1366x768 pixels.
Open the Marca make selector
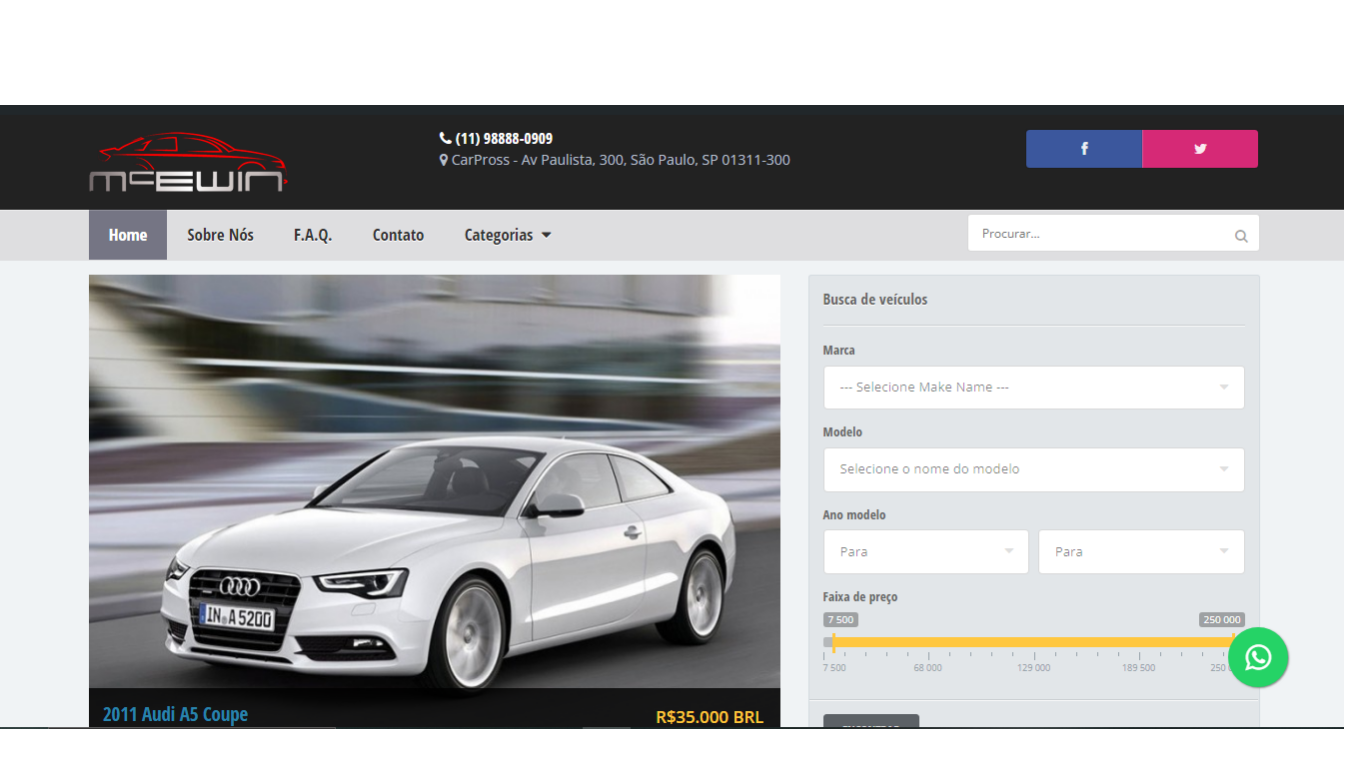(1034, 387)
